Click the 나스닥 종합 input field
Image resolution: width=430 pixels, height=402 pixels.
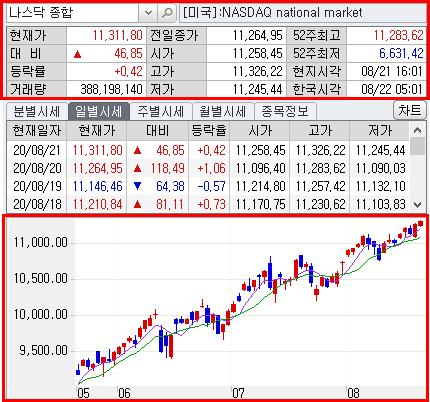pyautogui.click(x=73, y=13)
